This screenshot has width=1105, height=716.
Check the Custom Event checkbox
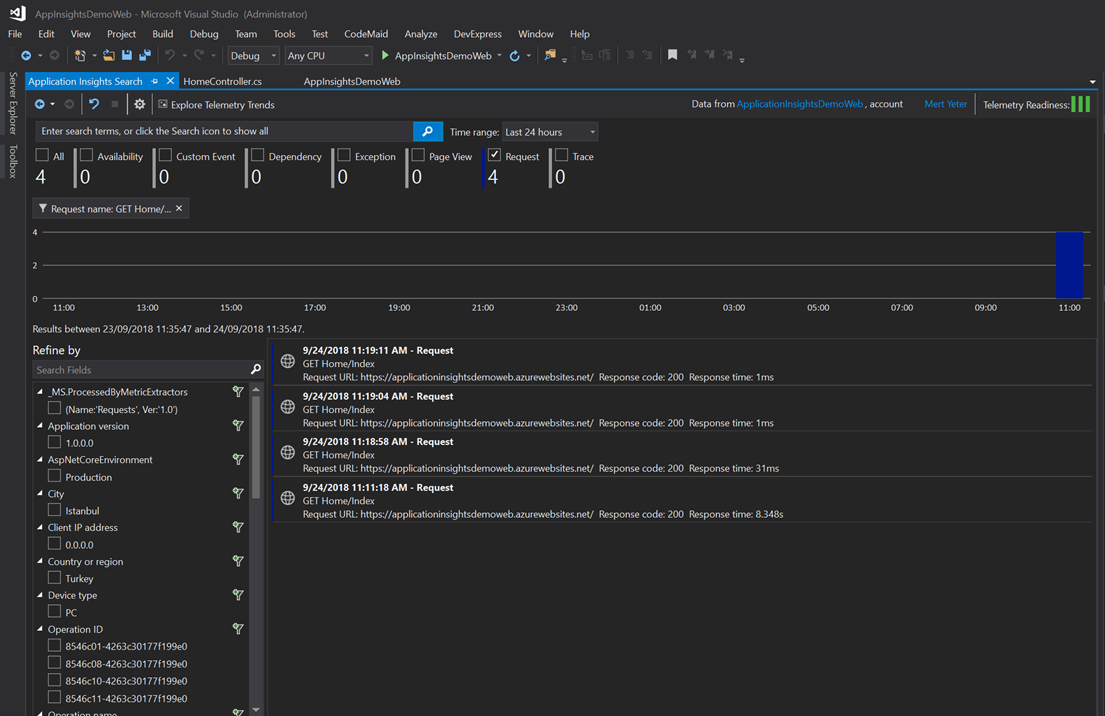(165, 155)
